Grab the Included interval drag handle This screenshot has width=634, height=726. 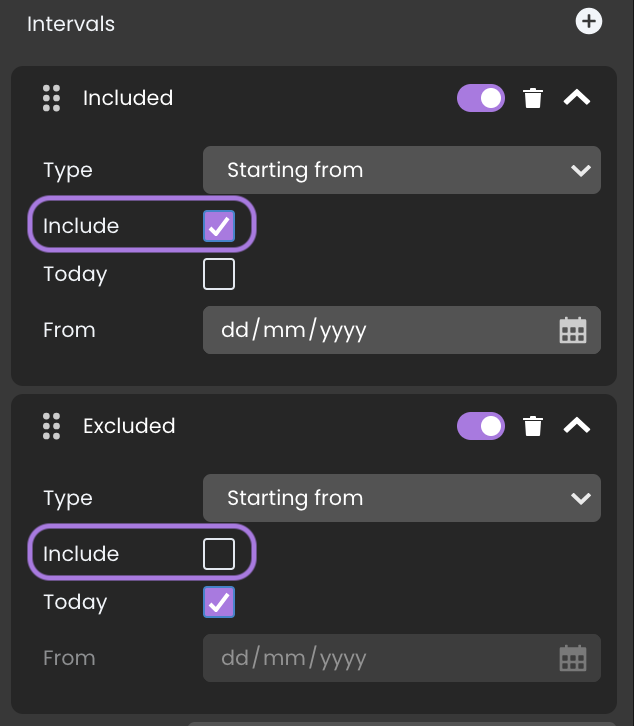click(x=51, y=98)
